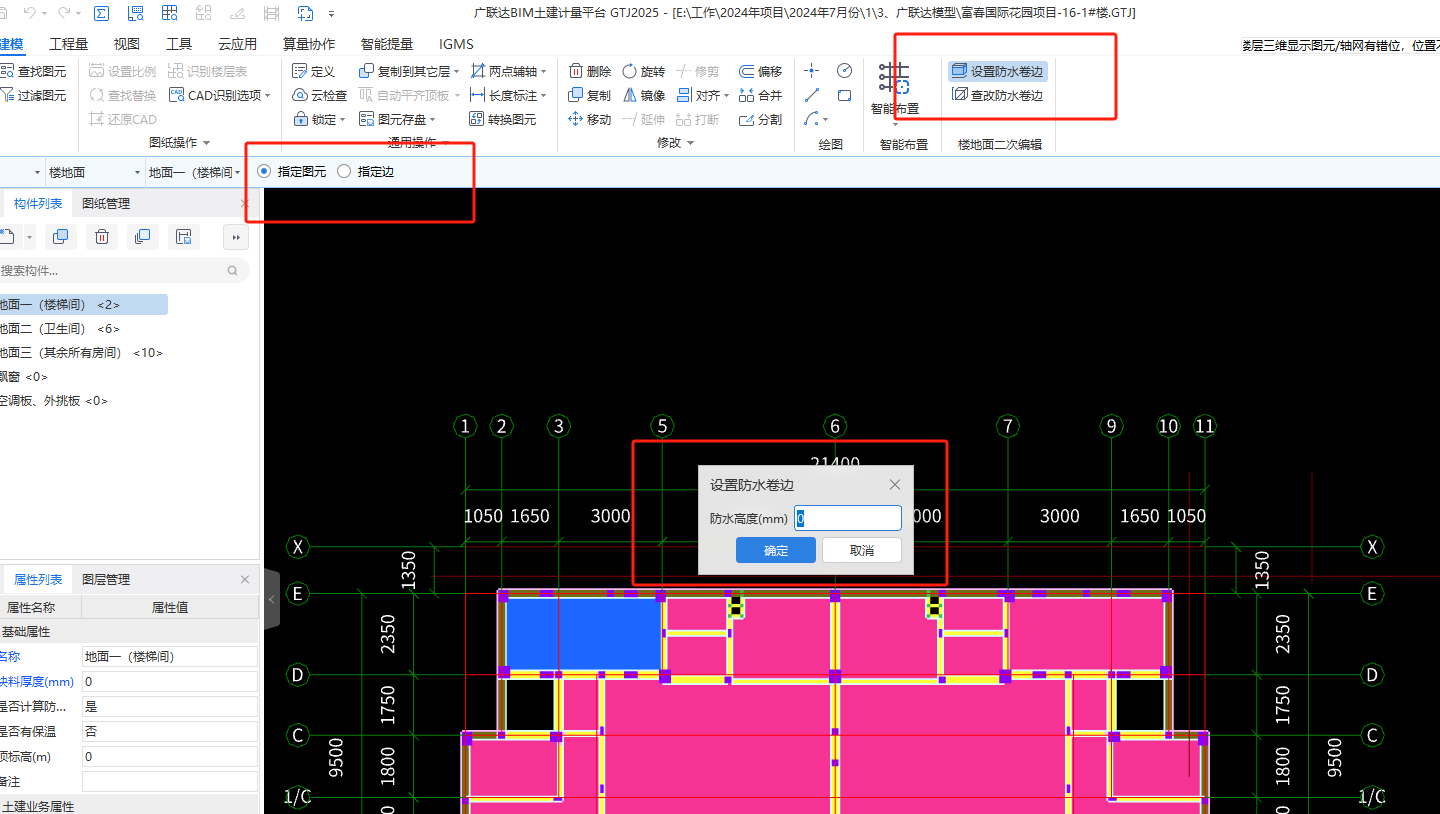Switch to 图纸管理 panel tab
Screen dimensions: 1440x814
pos(106,203)
